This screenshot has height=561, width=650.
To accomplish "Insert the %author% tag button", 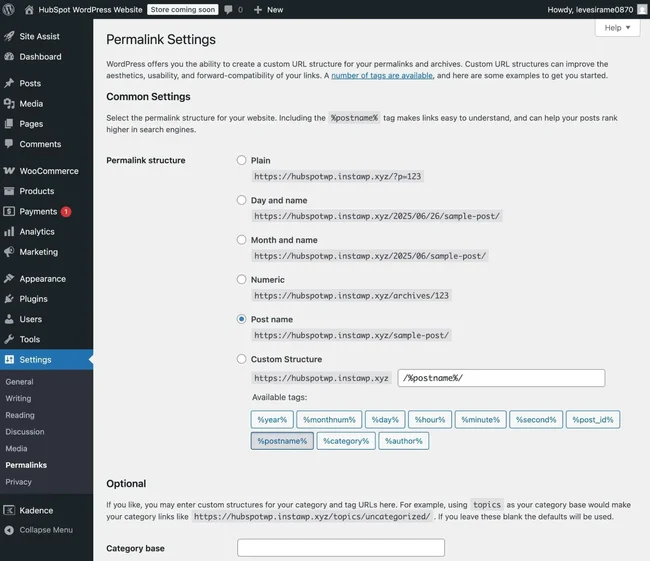I will click(404, 441).
